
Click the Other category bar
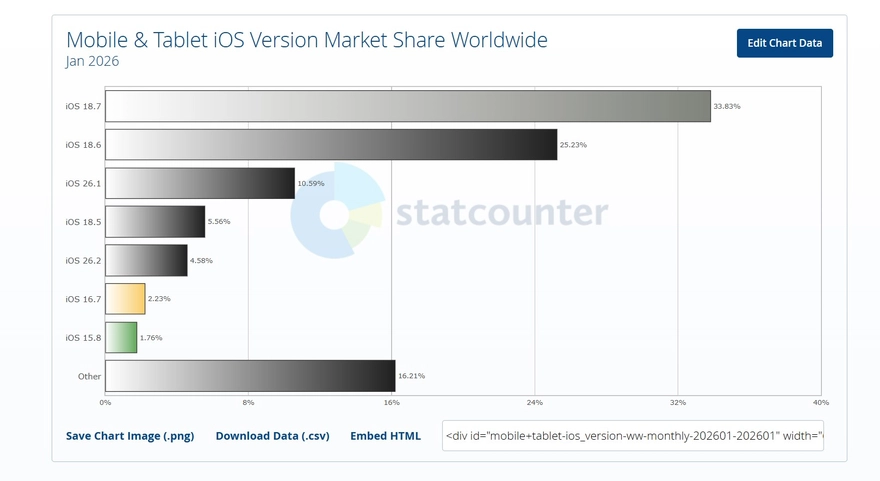click(250, 376)
